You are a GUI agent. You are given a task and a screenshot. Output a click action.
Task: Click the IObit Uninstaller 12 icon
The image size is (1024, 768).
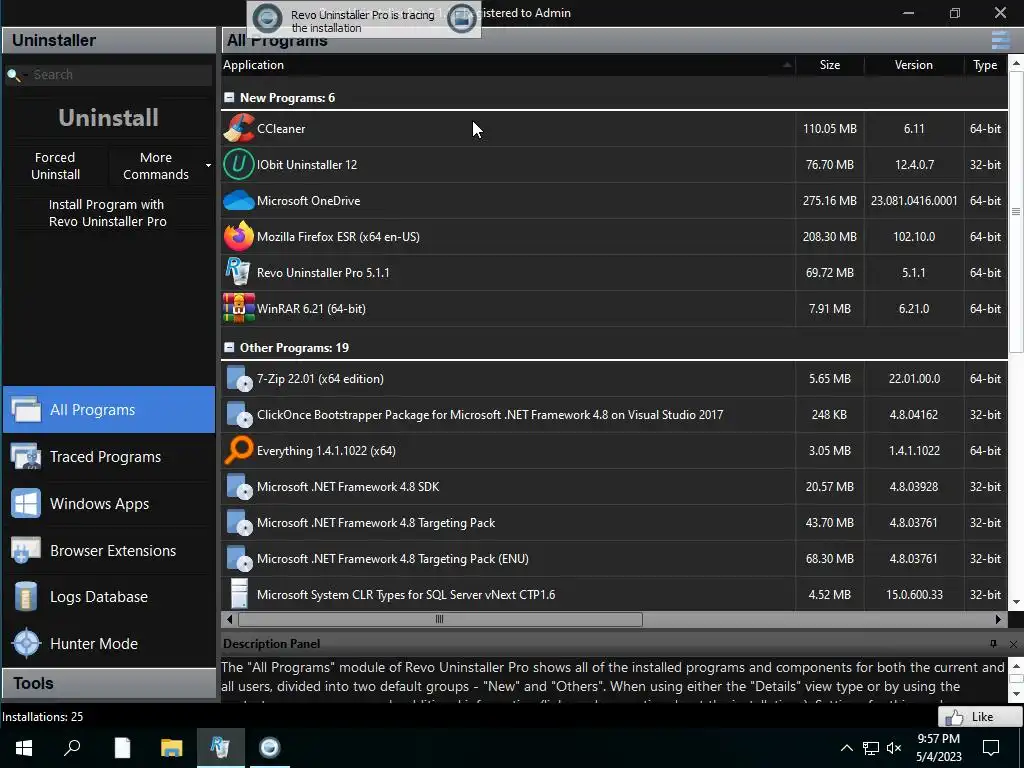[x=238, y=164]
